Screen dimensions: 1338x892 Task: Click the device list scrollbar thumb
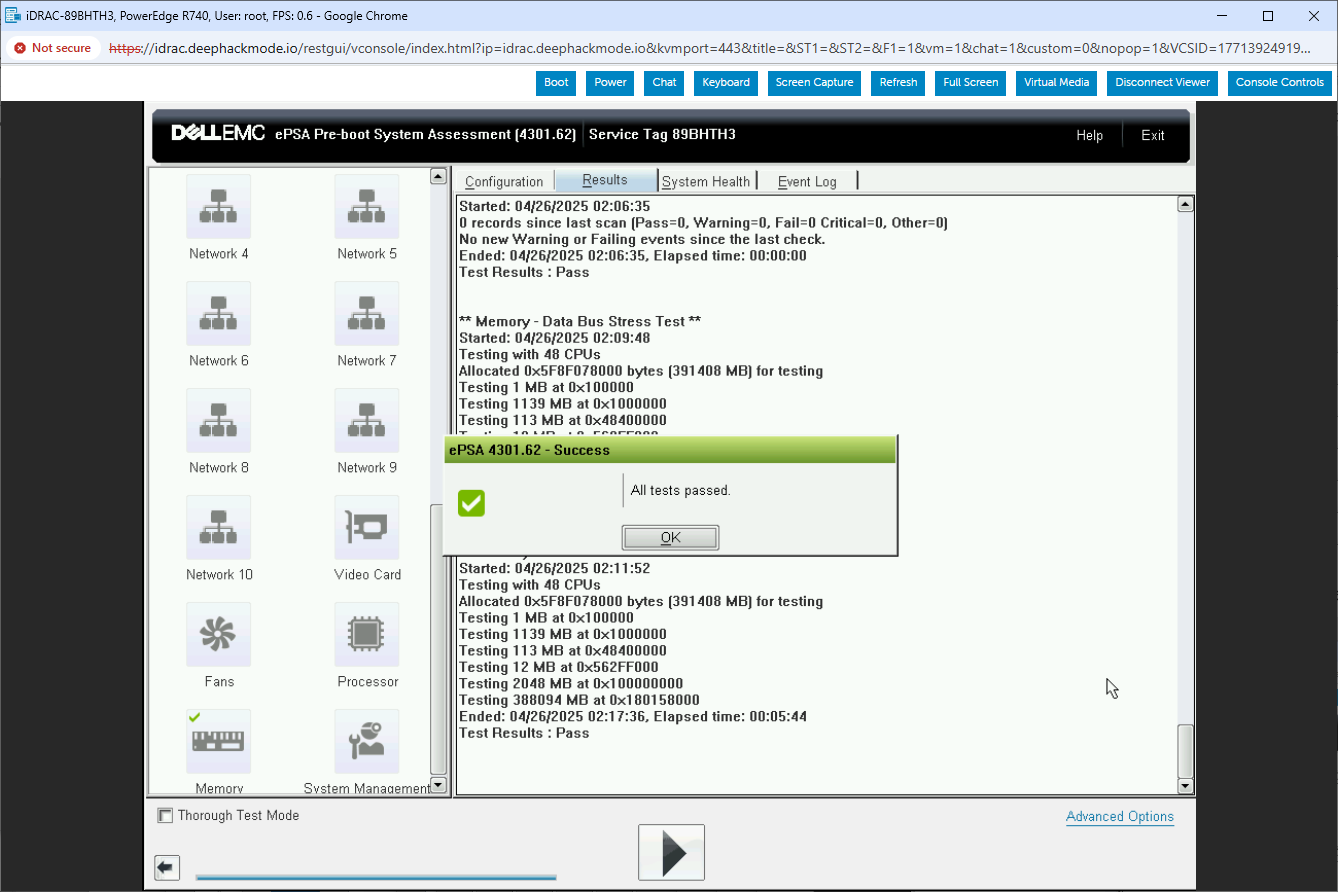coord(438,640)
